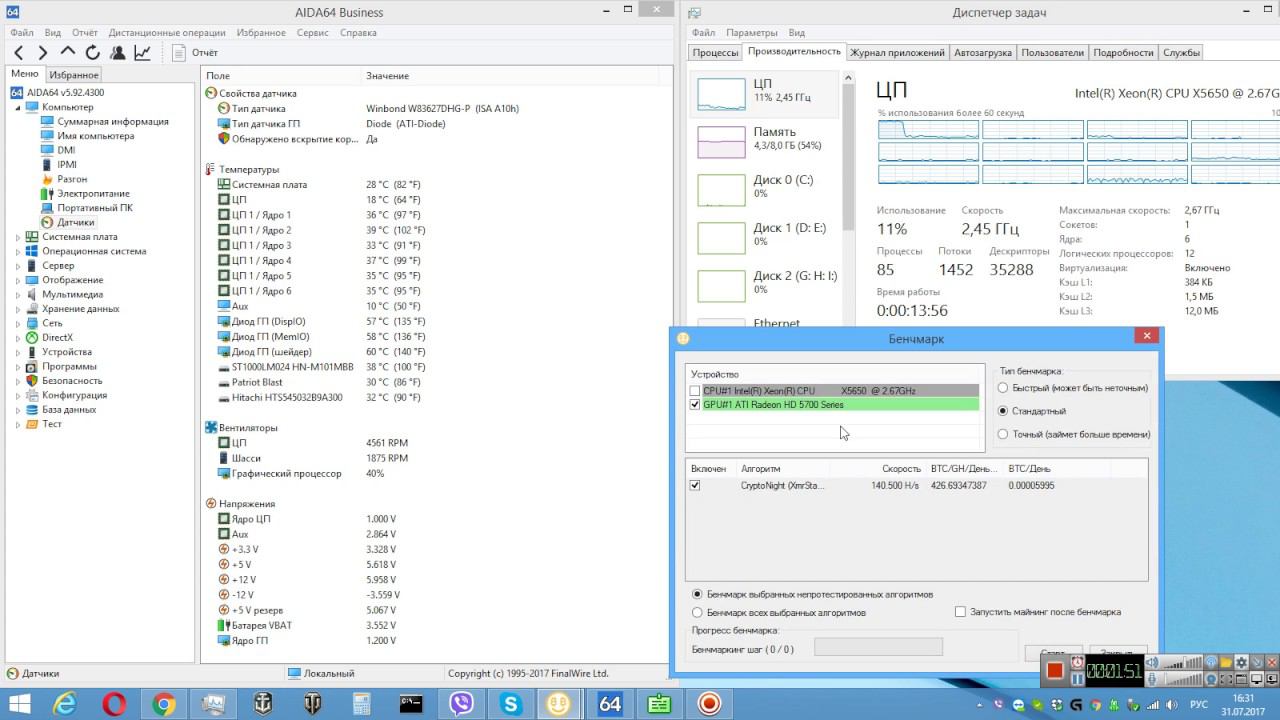Open the AIDA64 graph chart tool

point(143,52)
